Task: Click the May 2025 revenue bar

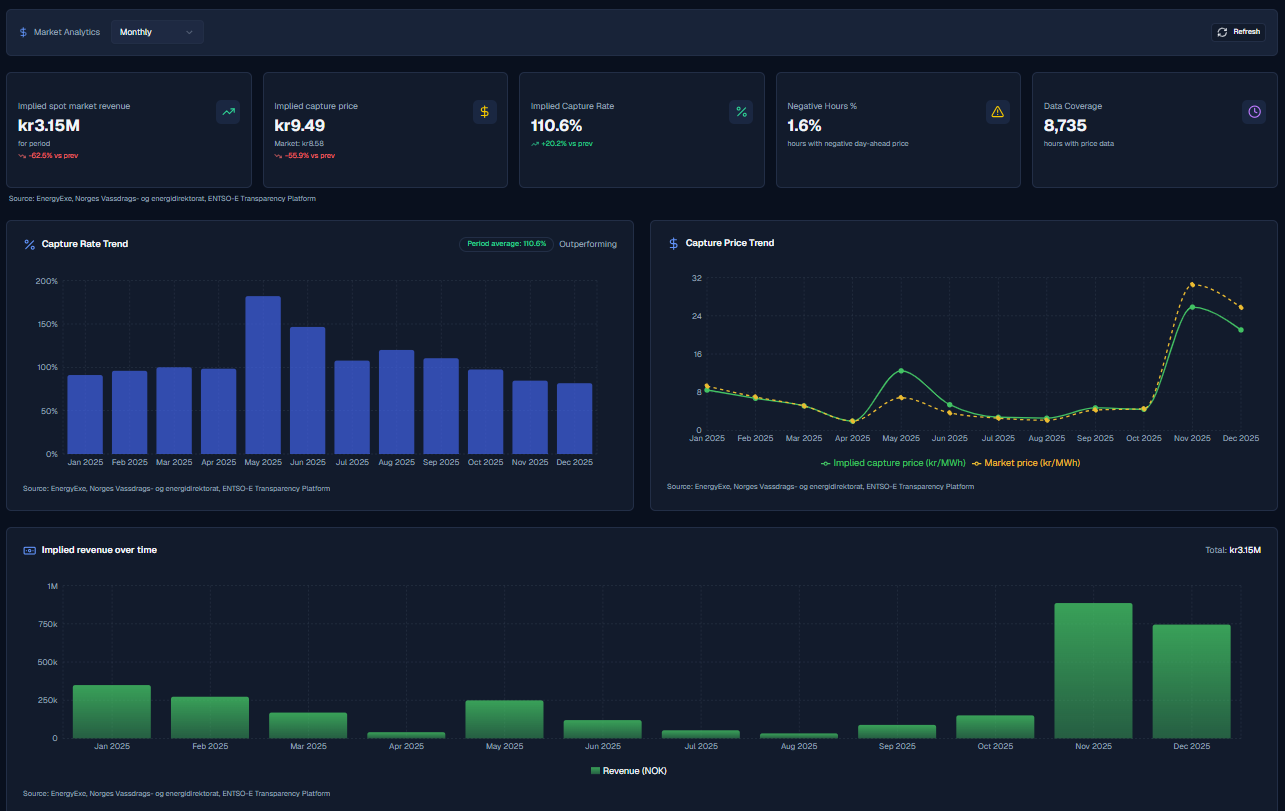Action: coord(504,719)
